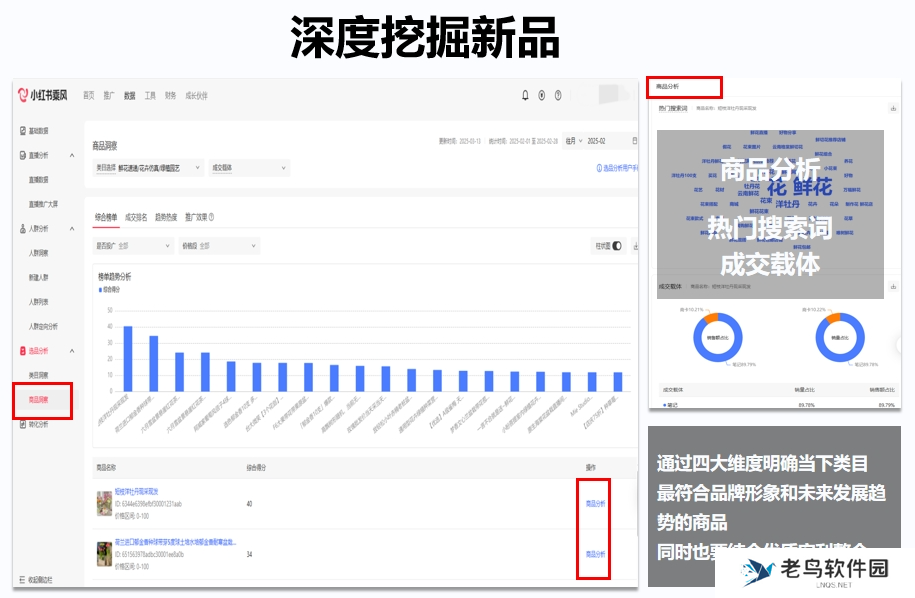
Task: Open the 成交载体 dropdown filter
Action: coord(249,168)
